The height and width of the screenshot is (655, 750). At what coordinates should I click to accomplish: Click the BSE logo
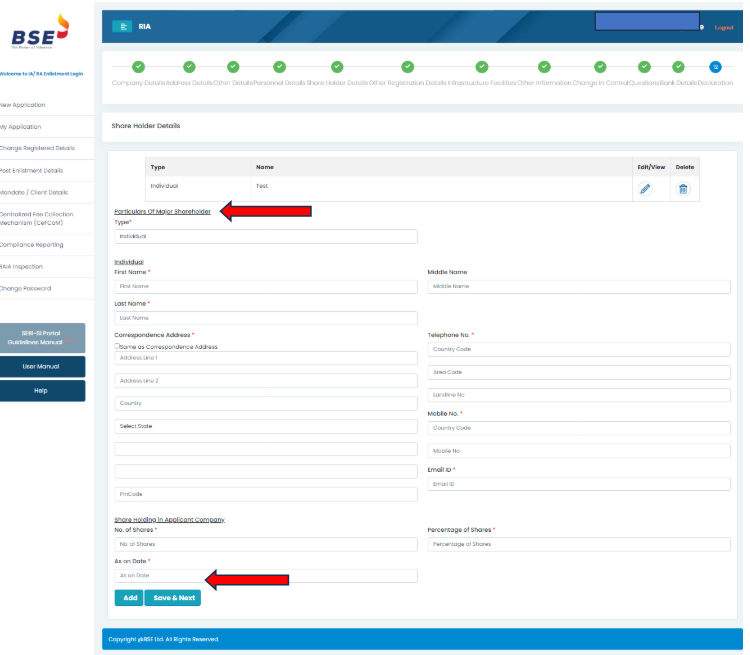tap(40, 35)
